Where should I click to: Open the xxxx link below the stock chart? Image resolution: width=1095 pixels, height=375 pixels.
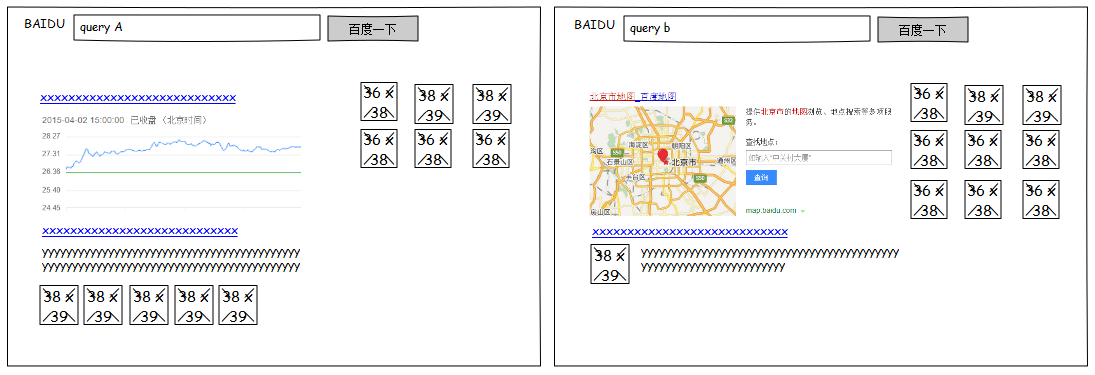point(140,231)
